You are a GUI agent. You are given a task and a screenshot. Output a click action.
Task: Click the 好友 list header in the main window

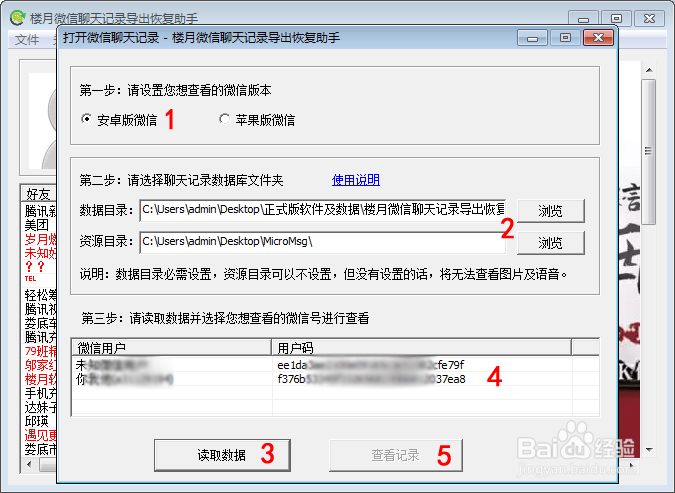pos(38,194)
